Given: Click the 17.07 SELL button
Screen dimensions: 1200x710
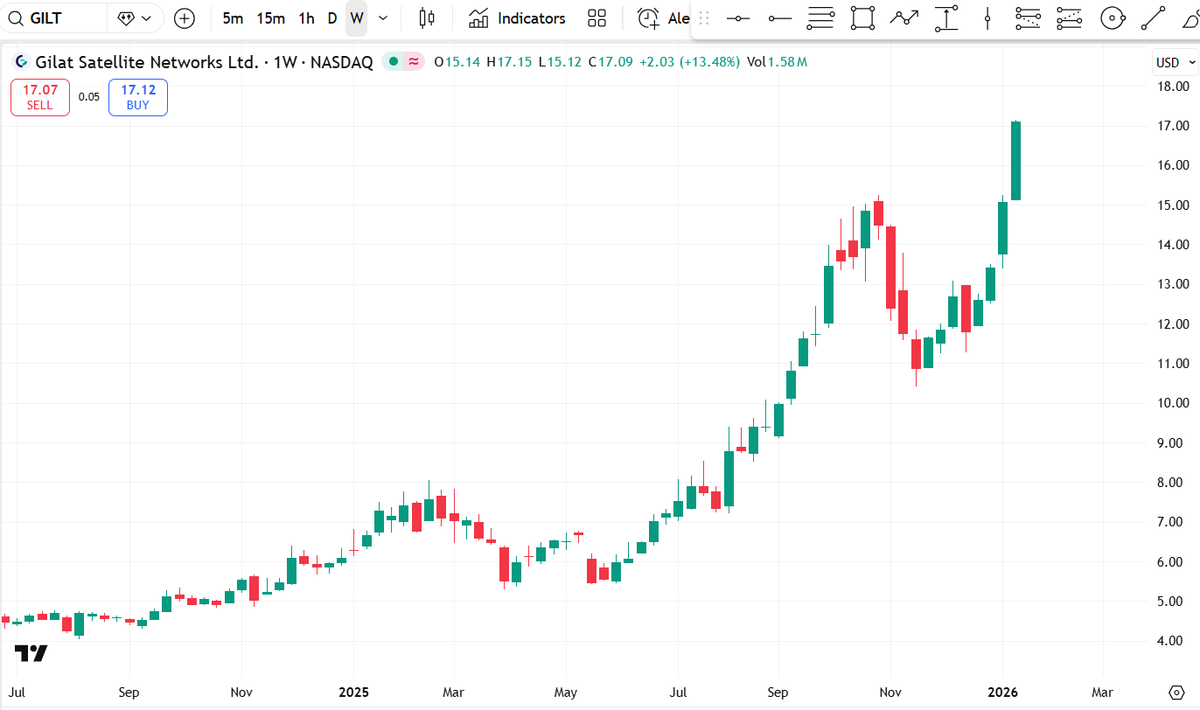Looking at the screenshot, I should 40,97.
